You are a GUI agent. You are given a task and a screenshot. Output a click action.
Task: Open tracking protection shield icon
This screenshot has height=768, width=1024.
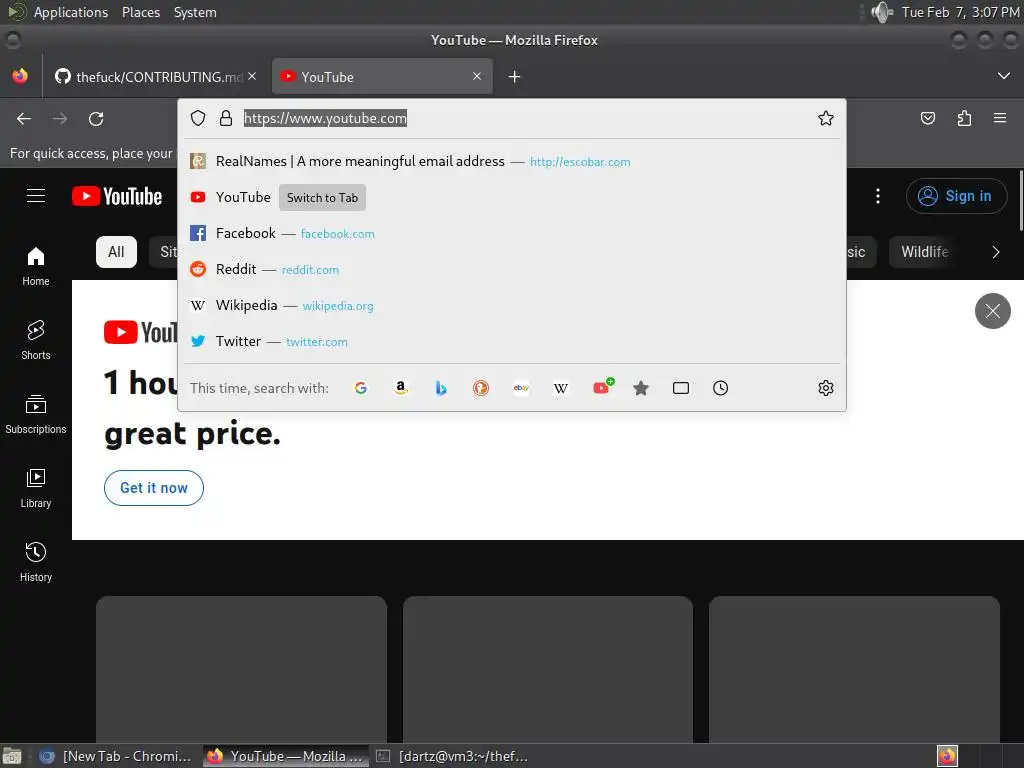pos(198,118)
